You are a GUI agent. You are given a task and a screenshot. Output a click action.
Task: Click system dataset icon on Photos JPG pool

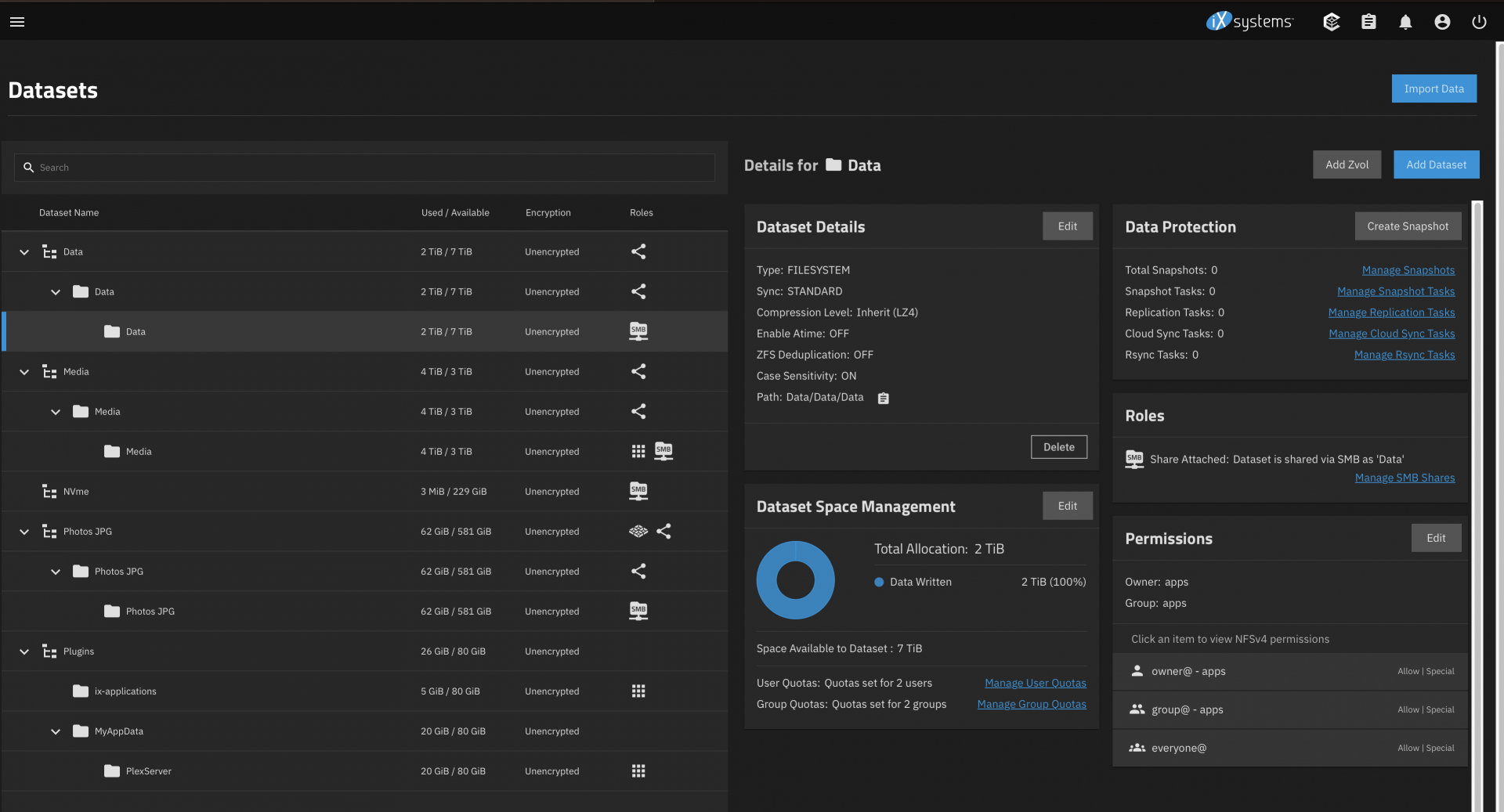[x=638, y=531]
